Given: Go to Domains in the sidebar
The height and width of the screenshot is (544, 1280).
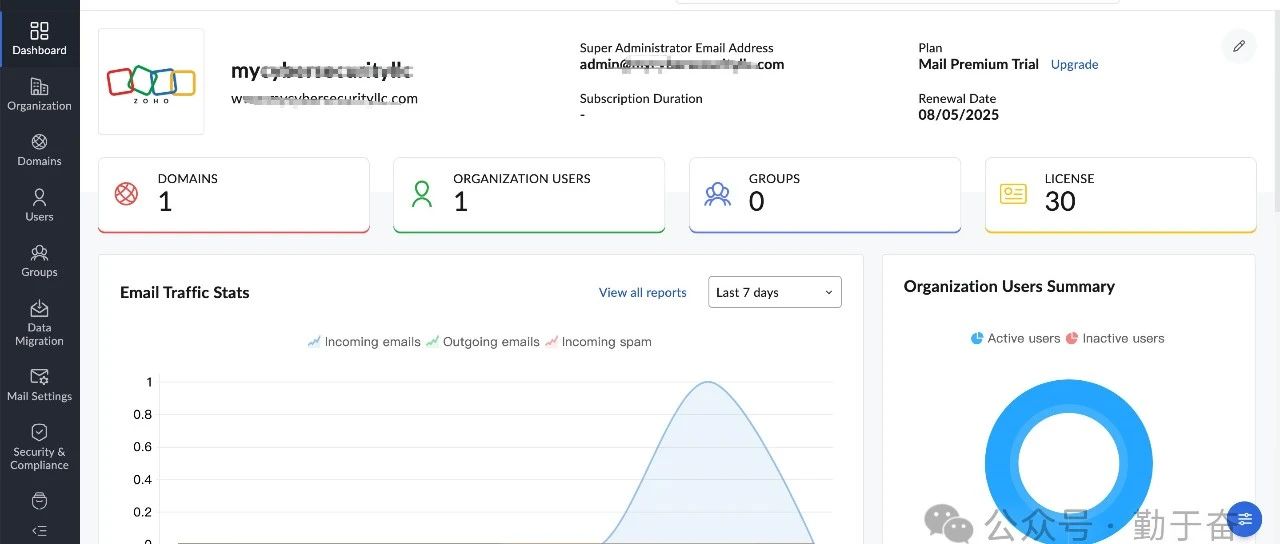Looking at the screenshot, I should pos(40,150).
